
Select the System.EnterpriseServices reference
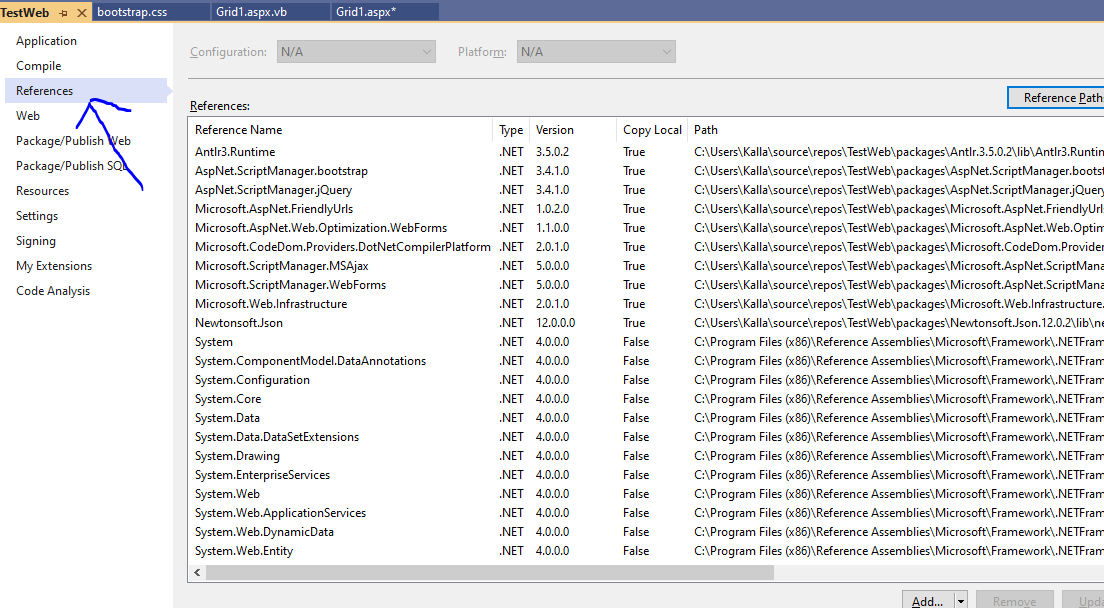pos(263,475)
